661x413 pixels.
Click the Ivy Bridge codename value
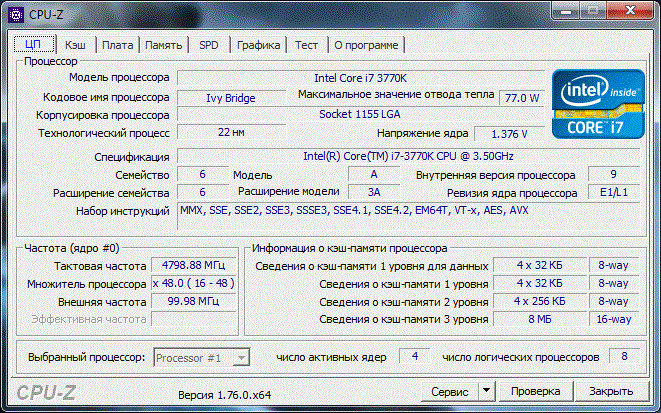[231, 98]
